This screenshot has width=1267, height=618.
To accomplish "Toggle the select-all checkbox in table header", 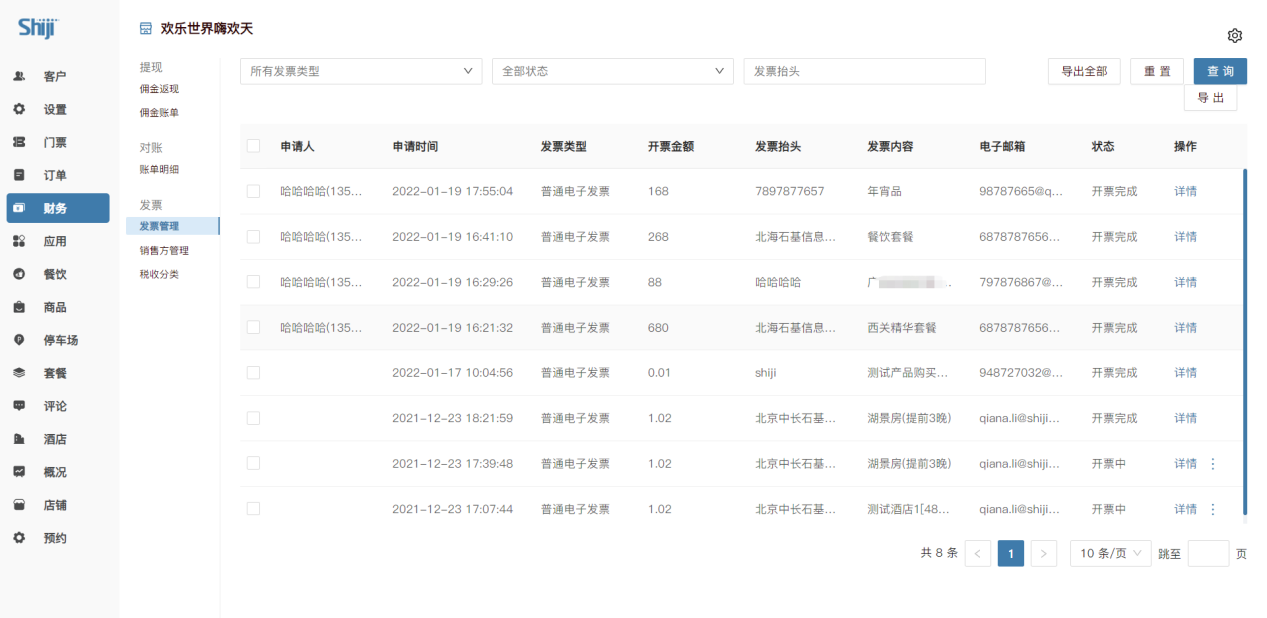I will [x=253, y=146].
